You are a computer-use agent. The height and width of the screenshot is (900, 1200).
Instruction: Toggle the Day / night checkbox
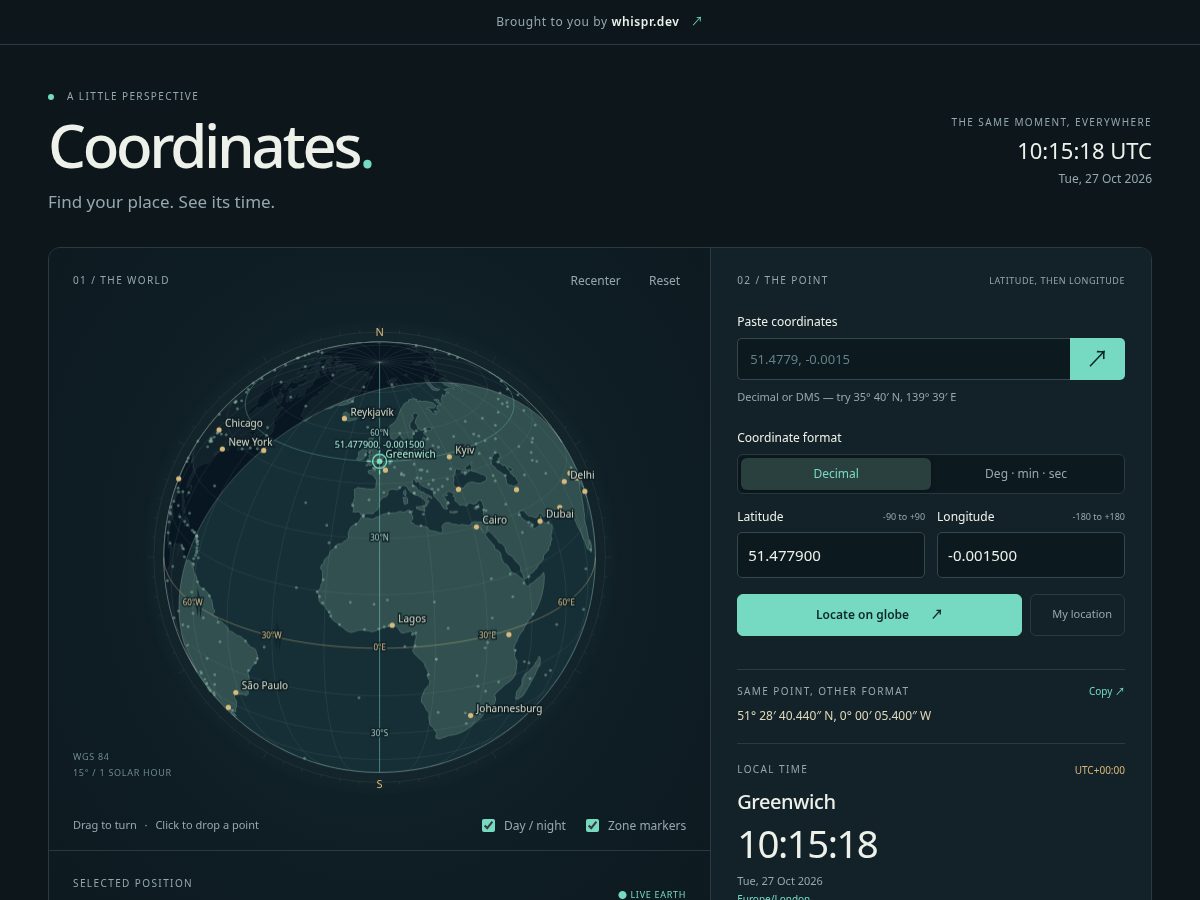489,825
